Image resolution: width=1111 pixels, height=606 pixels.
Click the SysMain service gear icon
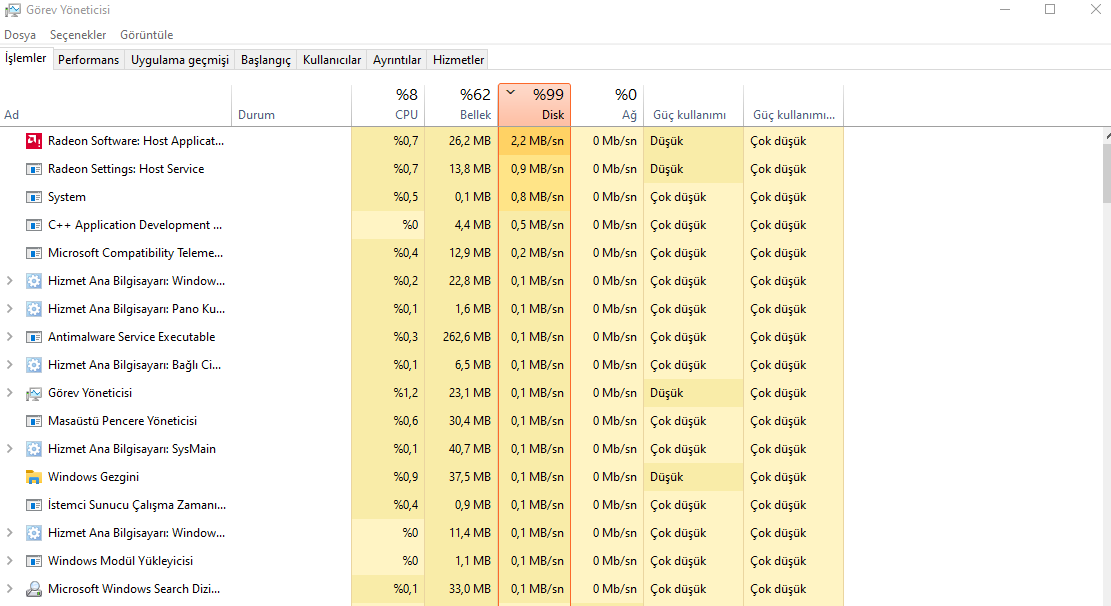click(x=34, y=449)
